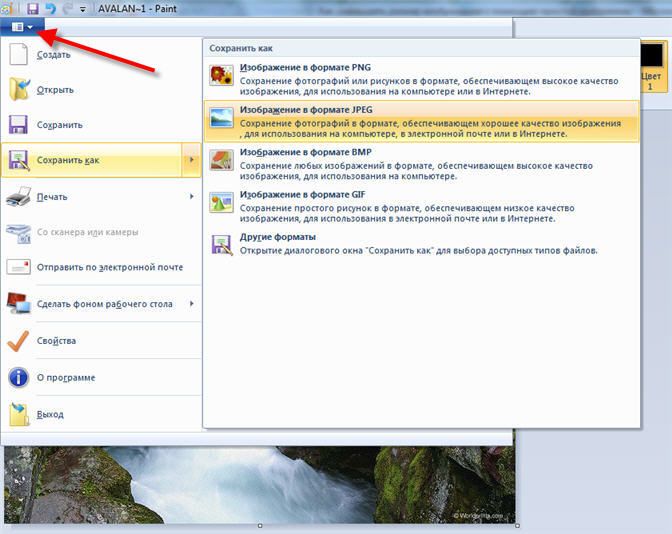
Task: Click the GIF format picture icon
Action: [222, 202]
